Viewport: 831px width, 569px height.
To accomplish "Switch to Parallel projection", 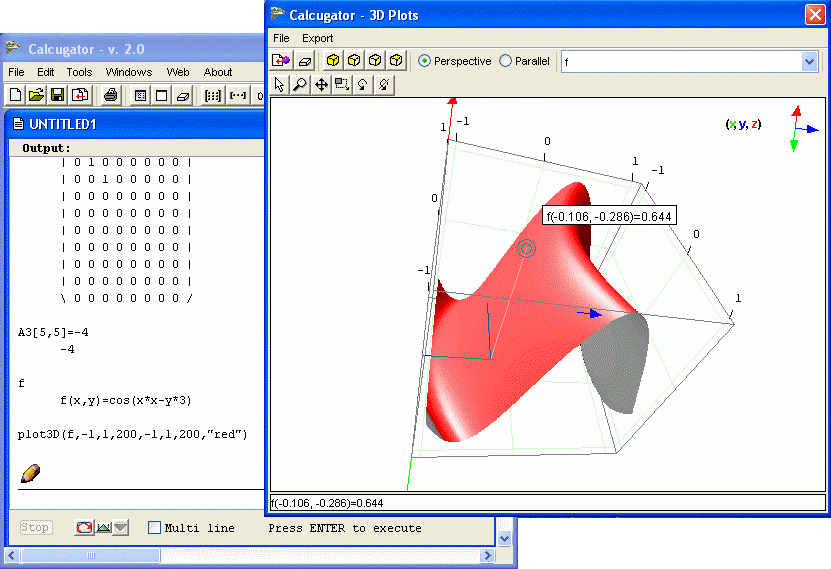I will click(505, 61).
